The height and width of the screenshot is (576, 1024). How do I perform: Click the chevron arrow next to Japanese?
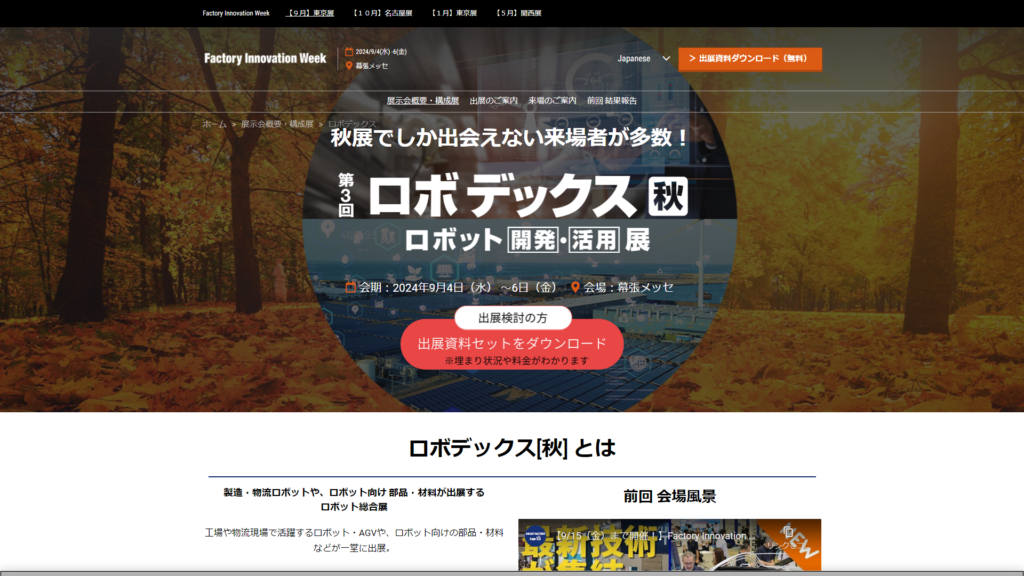pos(666,58)
